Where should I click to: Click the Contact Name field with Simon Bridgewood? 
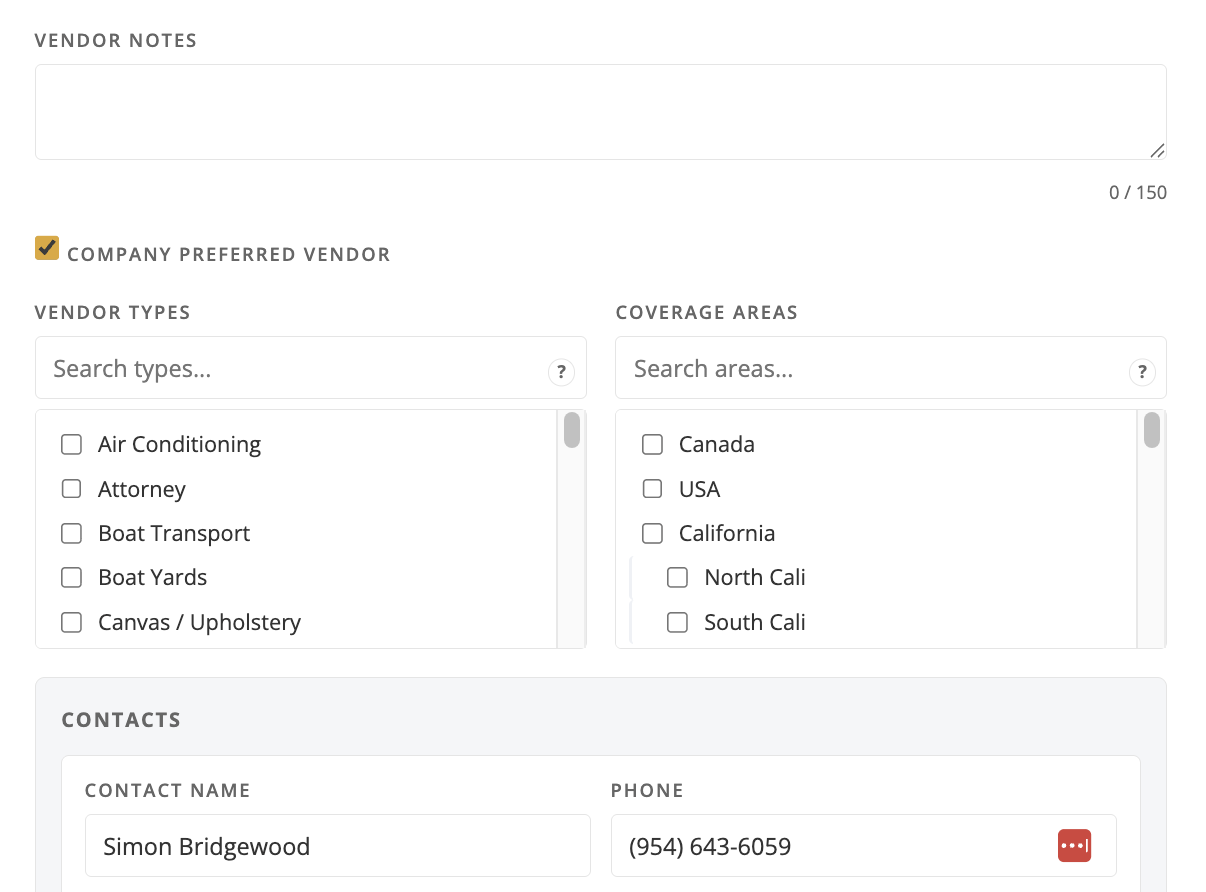338,846
